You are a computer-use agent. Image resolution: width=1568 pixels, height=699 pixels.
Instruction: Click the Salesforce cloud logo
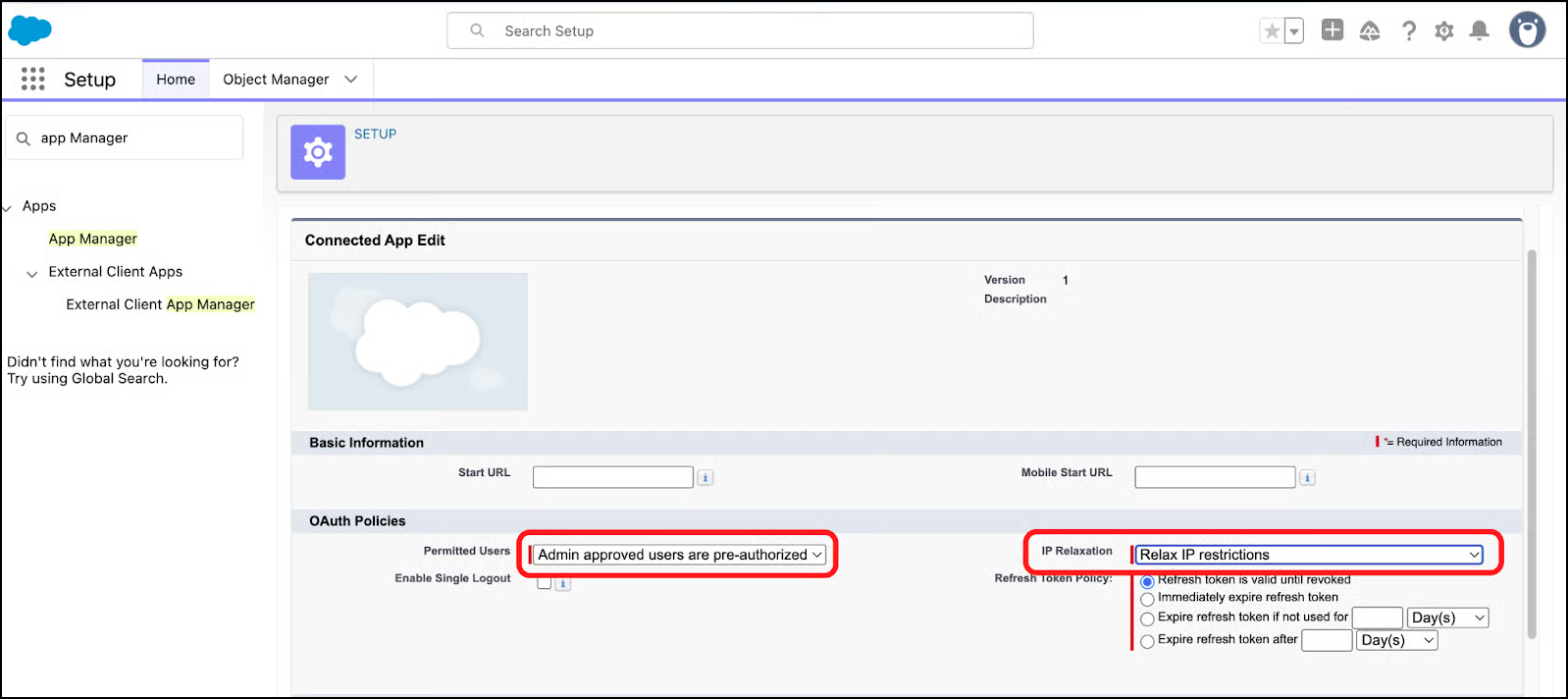(x=29, y=30)
